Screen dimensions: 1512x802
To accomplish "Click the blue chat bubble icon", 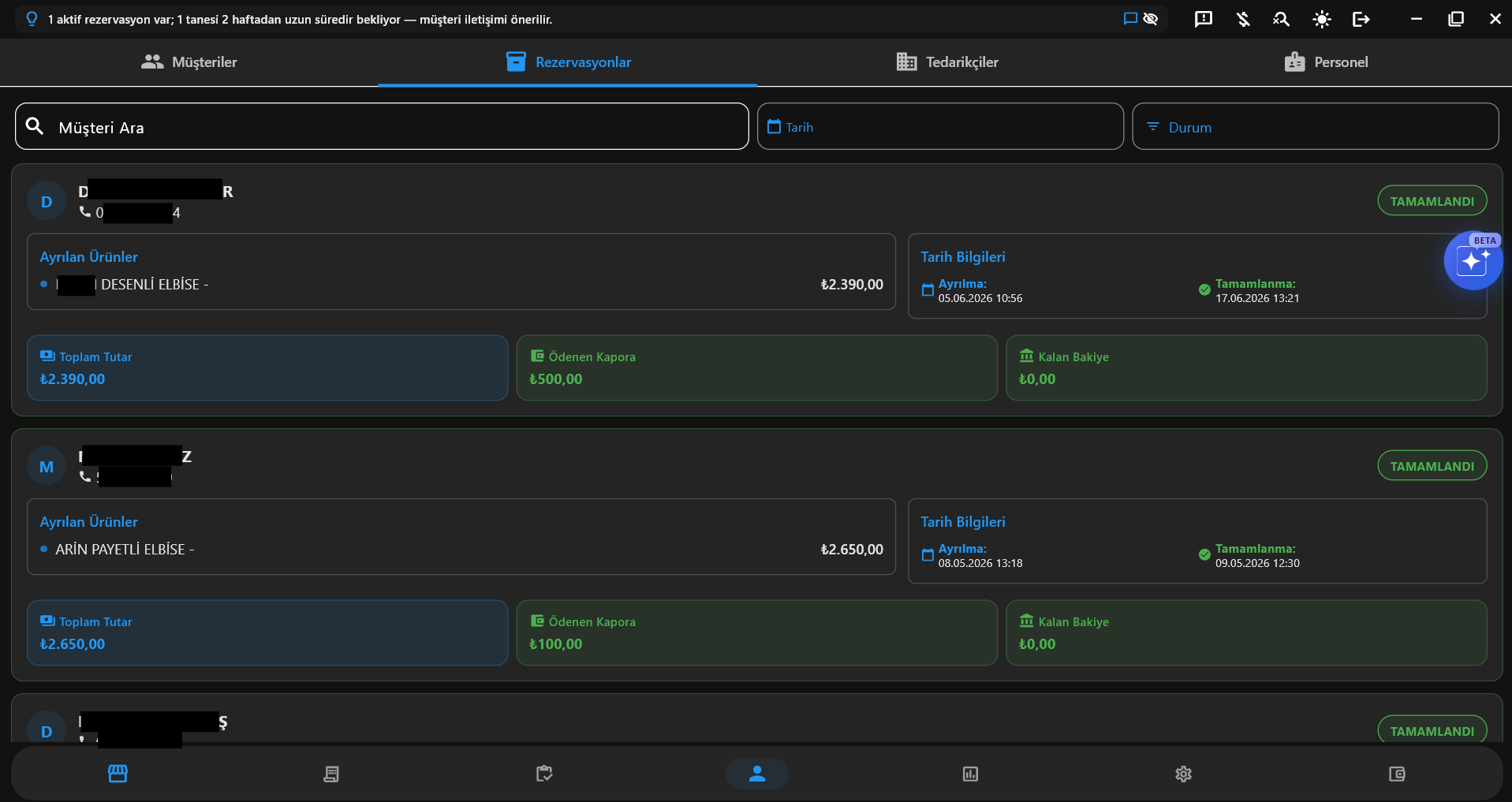I will [1130, 19].
